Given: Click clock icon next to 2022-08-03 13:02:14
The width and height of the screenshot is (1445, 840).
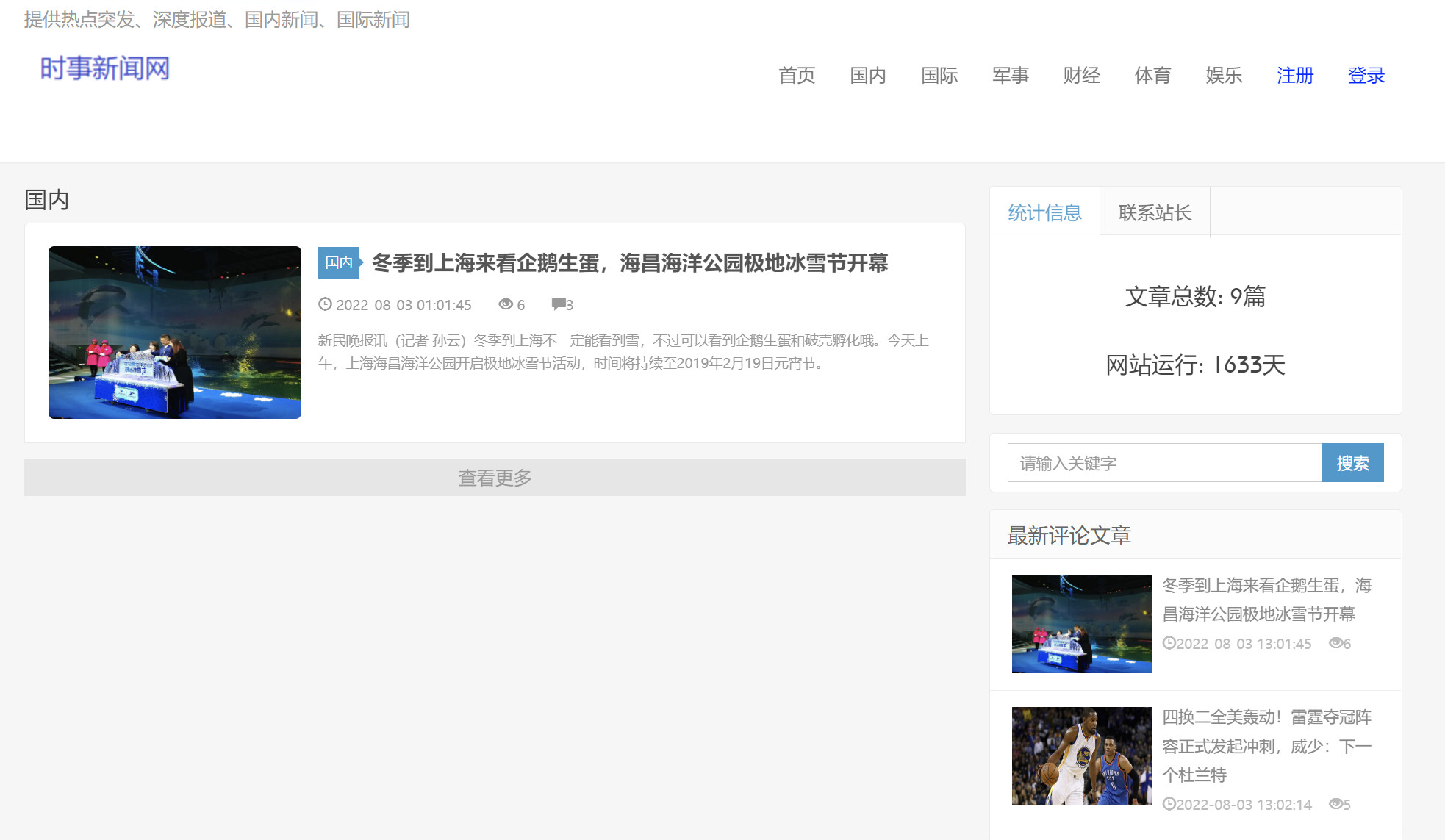Looking at the screenshot, I should pyautogui.click(x=1169, y=804).
